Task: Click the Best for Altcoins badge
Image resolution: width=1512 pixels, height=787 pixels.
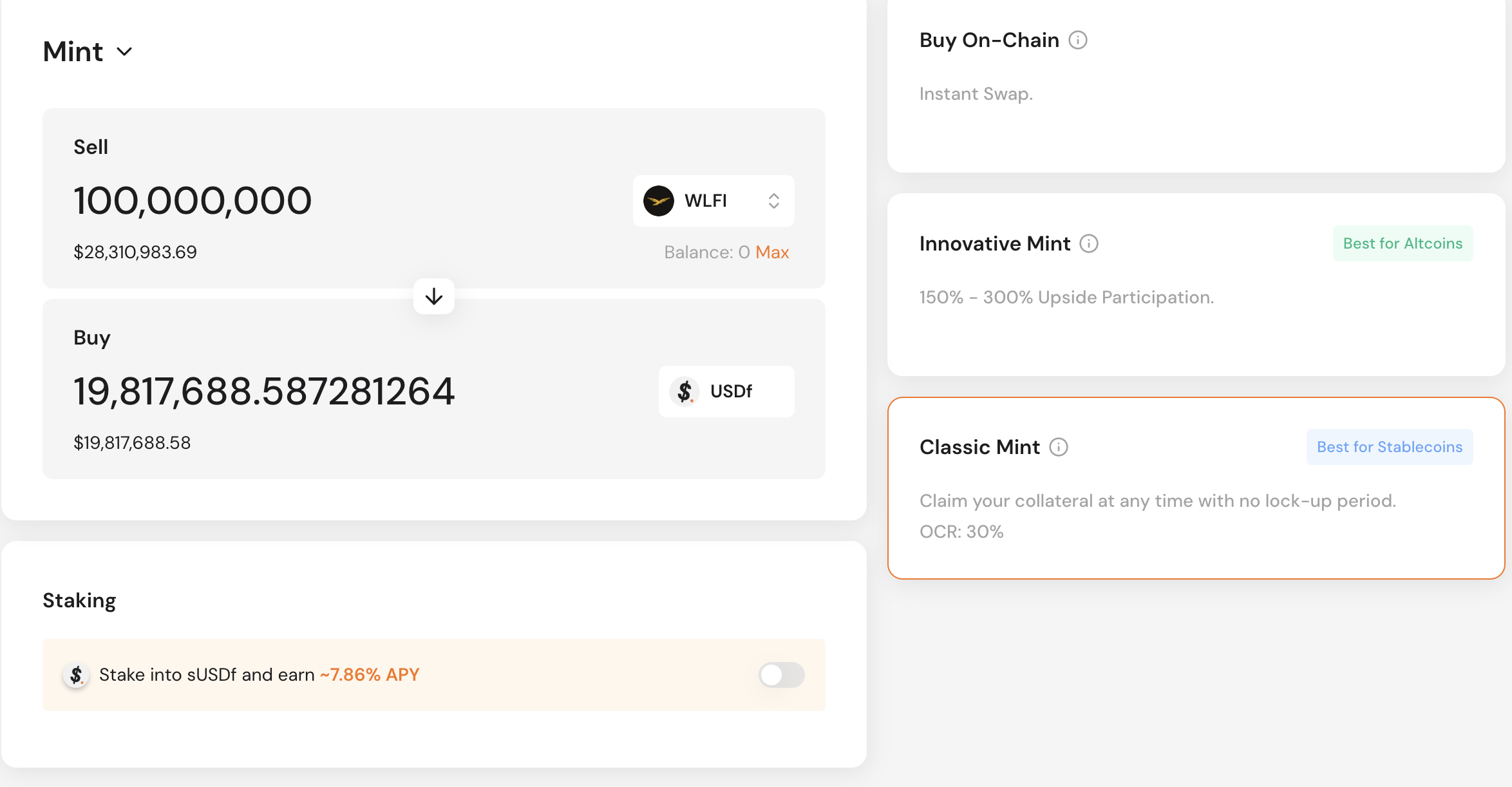Action: tap(1403, 243)
